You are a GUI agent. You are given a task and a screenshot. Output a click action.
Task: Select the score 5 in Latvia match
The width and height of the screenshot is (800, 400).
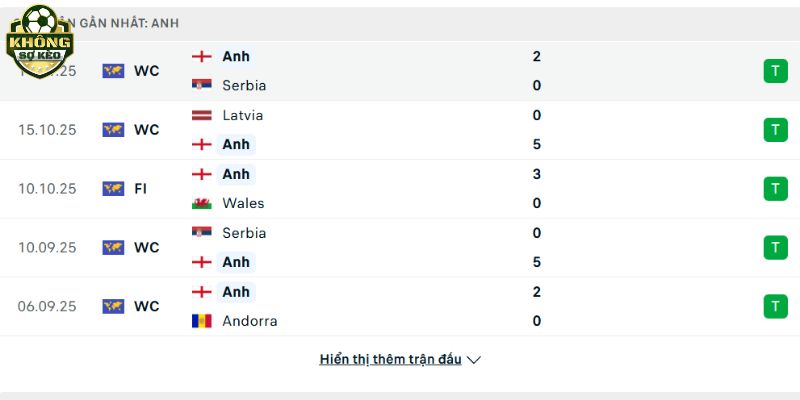coord(537,144)
